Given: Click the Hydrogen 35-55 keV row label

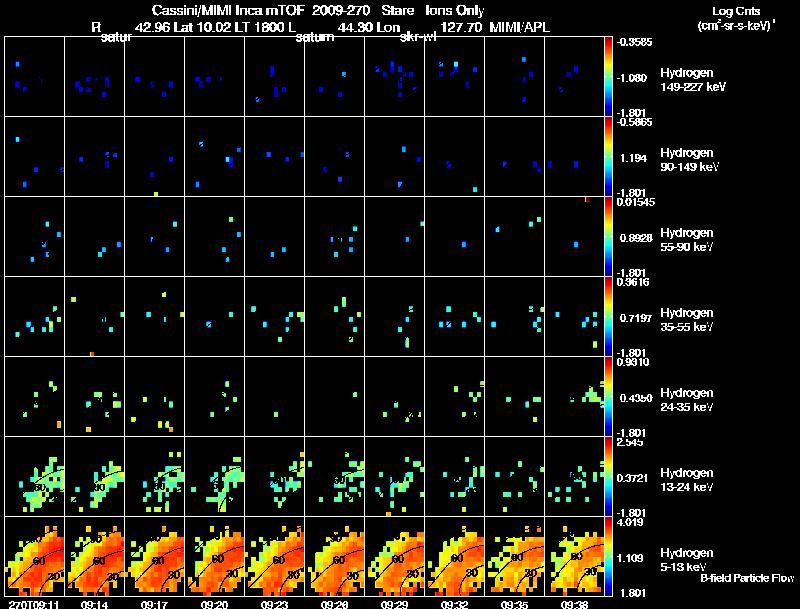Looking at the screenshot, I should pos(687,320).
